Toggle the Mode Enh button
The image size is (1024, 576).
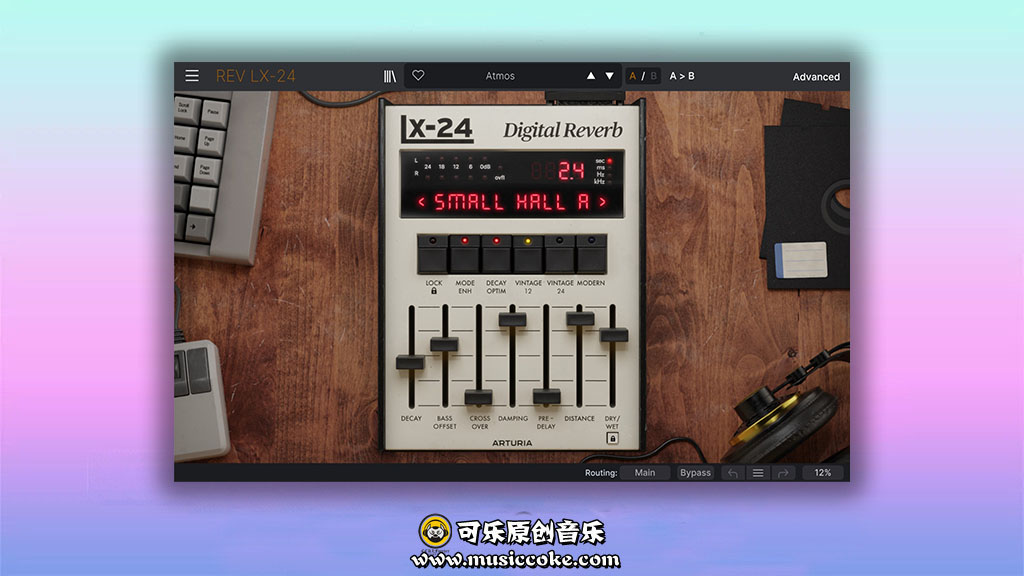click(464, 254)
